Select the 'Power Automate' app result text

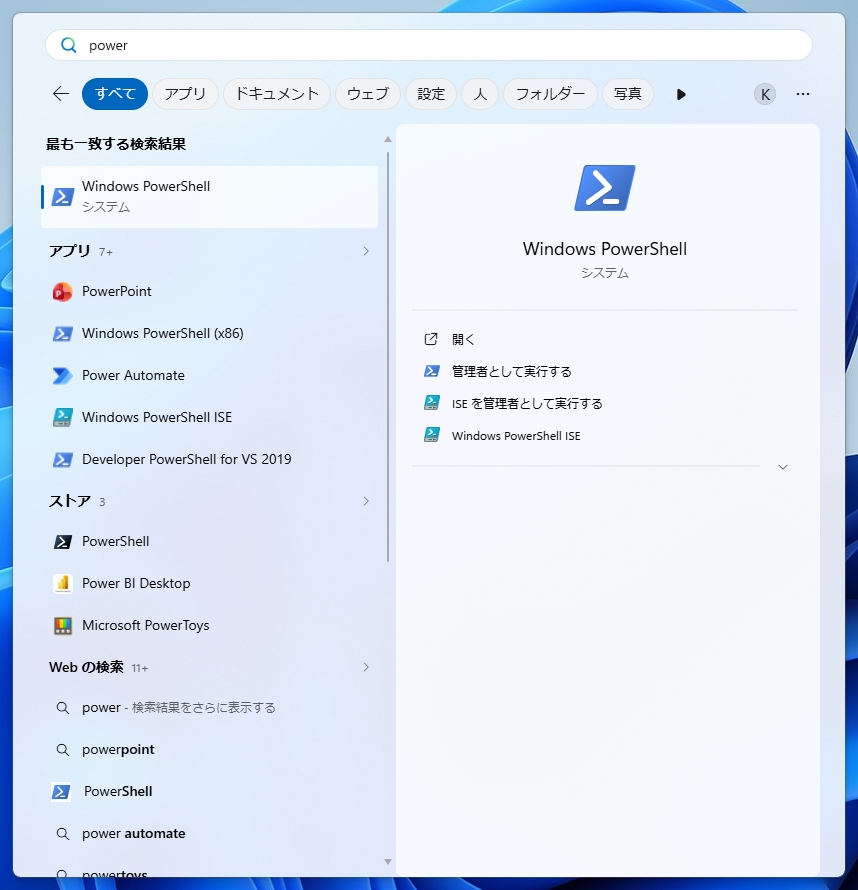pos(133,375)
